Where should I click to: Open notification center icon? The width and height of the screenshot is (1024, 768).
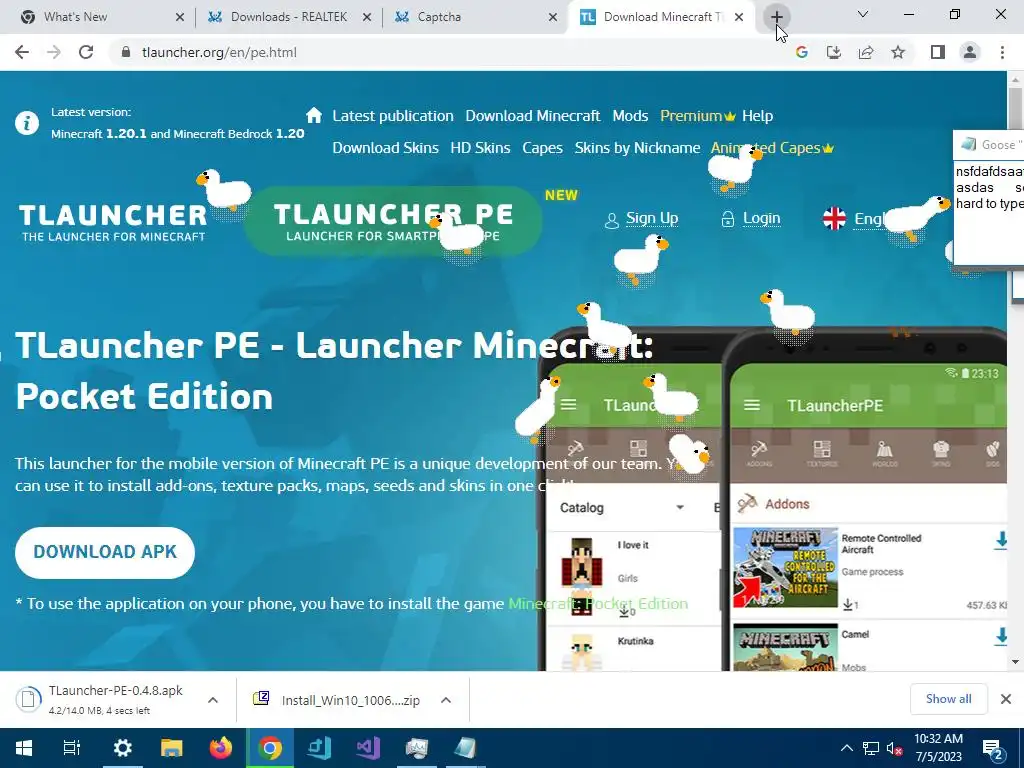coord(993,748)
